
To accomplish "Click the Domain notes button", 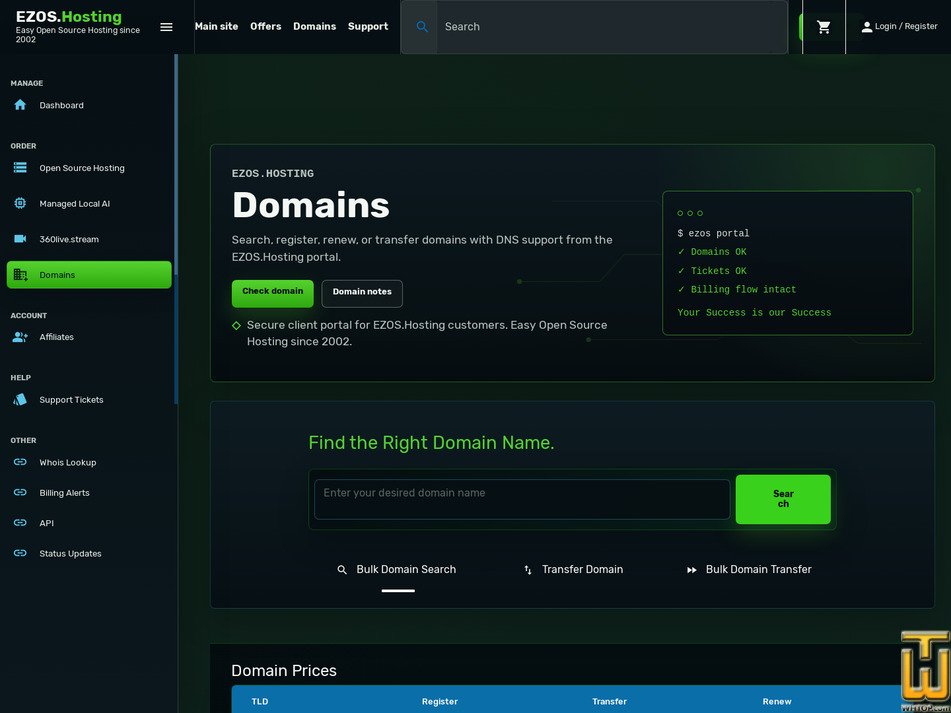I will pyautogui.click(x=361, y=293).
